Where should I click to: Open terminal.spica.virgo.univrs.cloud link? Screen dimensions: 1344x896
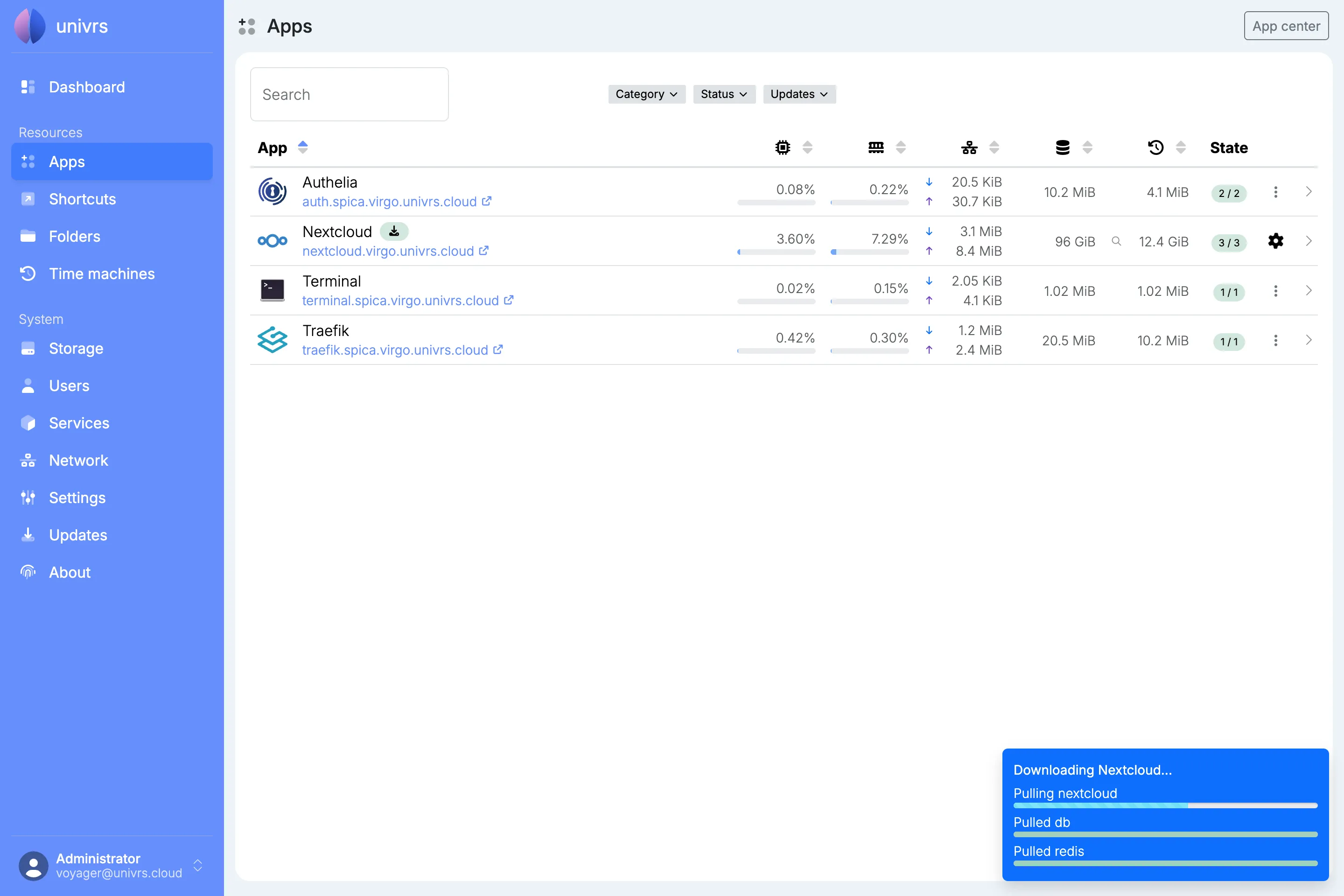coord(408,301)
